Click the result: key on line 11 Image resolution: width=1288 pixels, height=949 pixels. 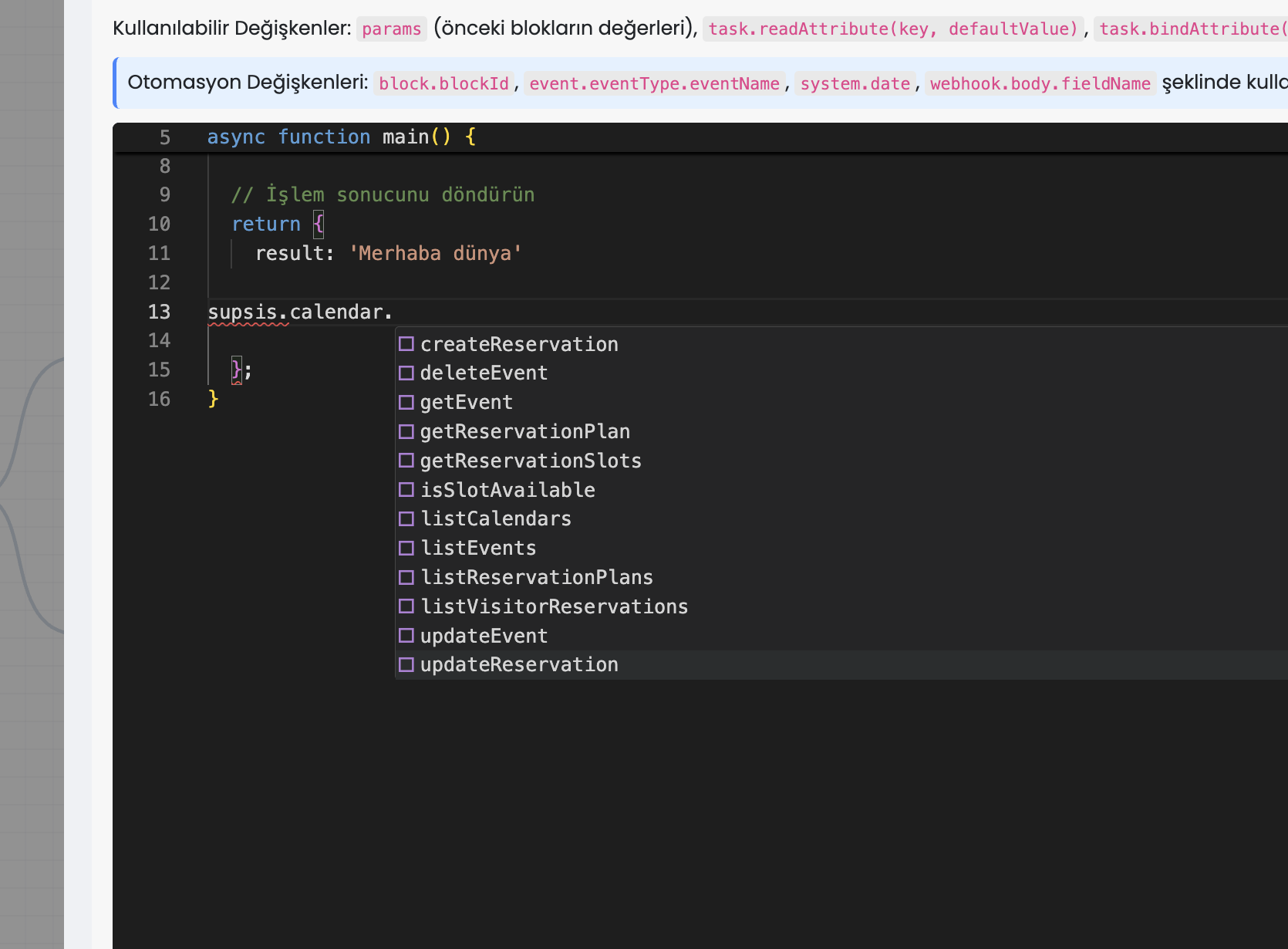(295, 253)
